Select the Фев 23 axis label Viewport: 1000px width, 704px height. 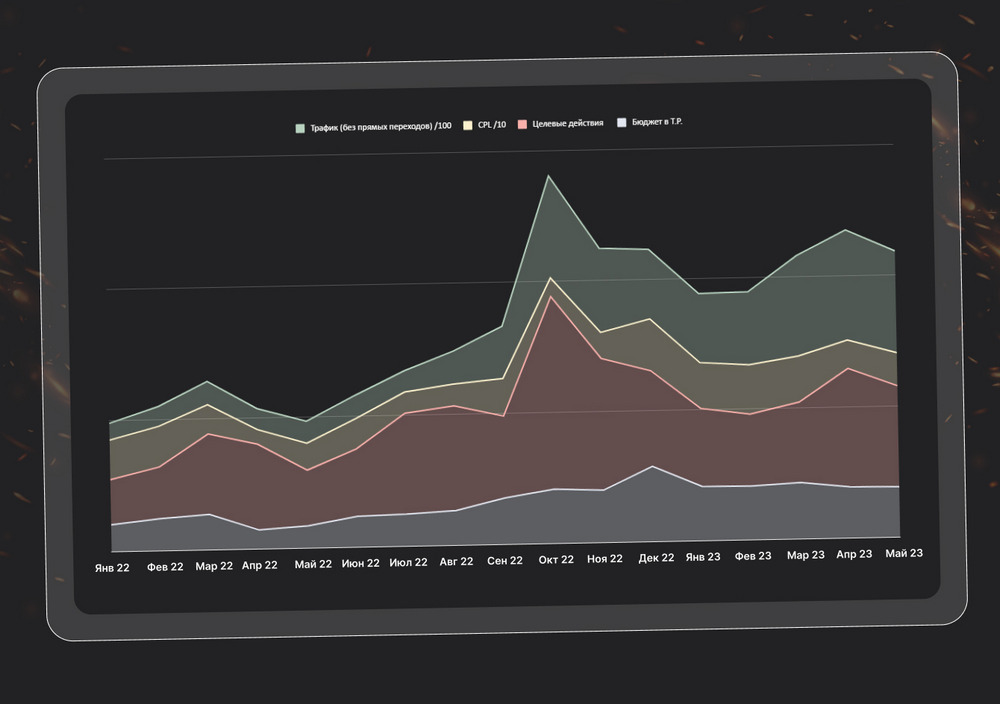coord(753,556)
